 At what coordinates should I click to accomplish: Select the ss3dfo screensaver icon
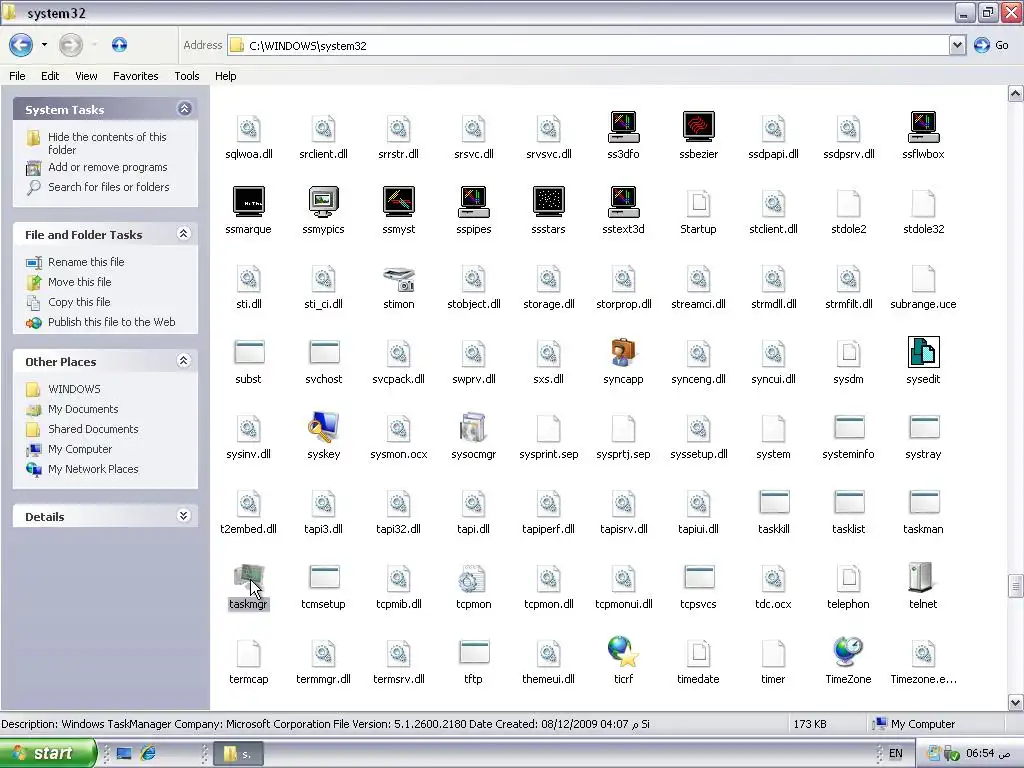pyautogui.click(x=624, y=127)
